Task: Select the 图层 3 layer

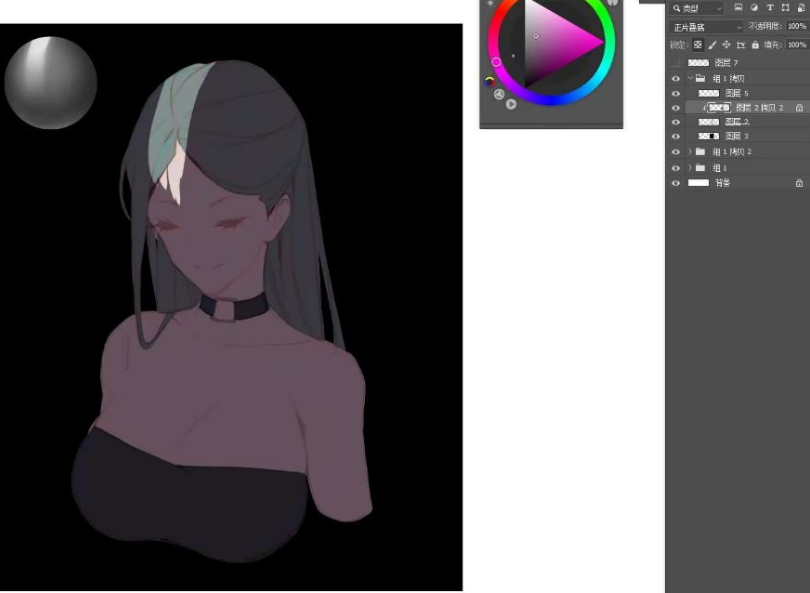Action: tap(737, 136)
